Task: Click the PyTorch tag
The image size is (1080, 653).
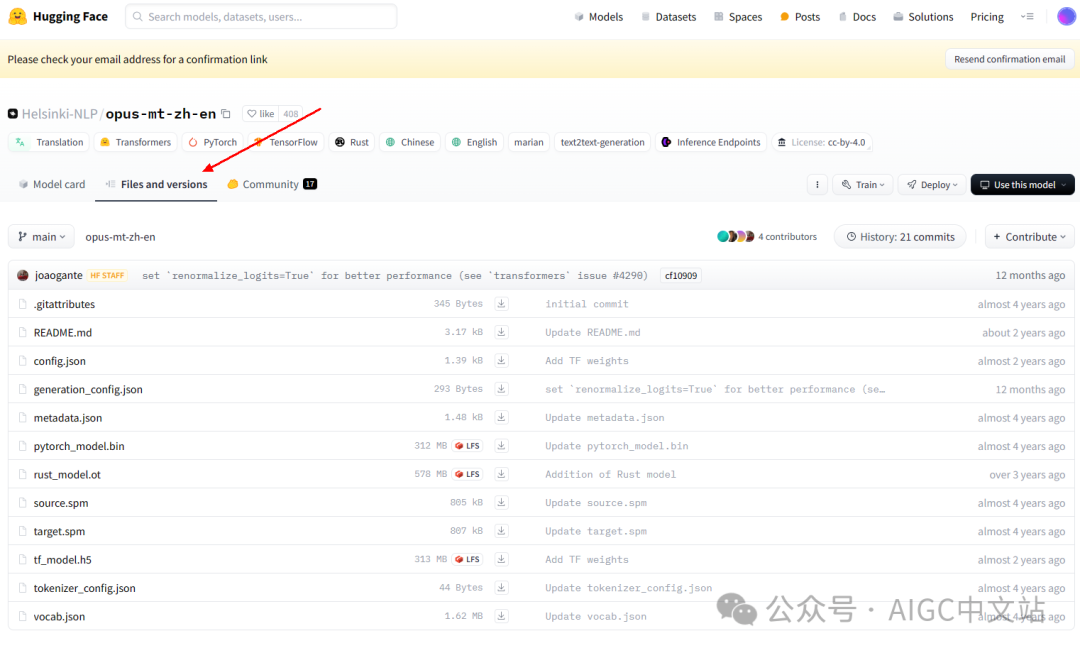Action: pos(212,142)
